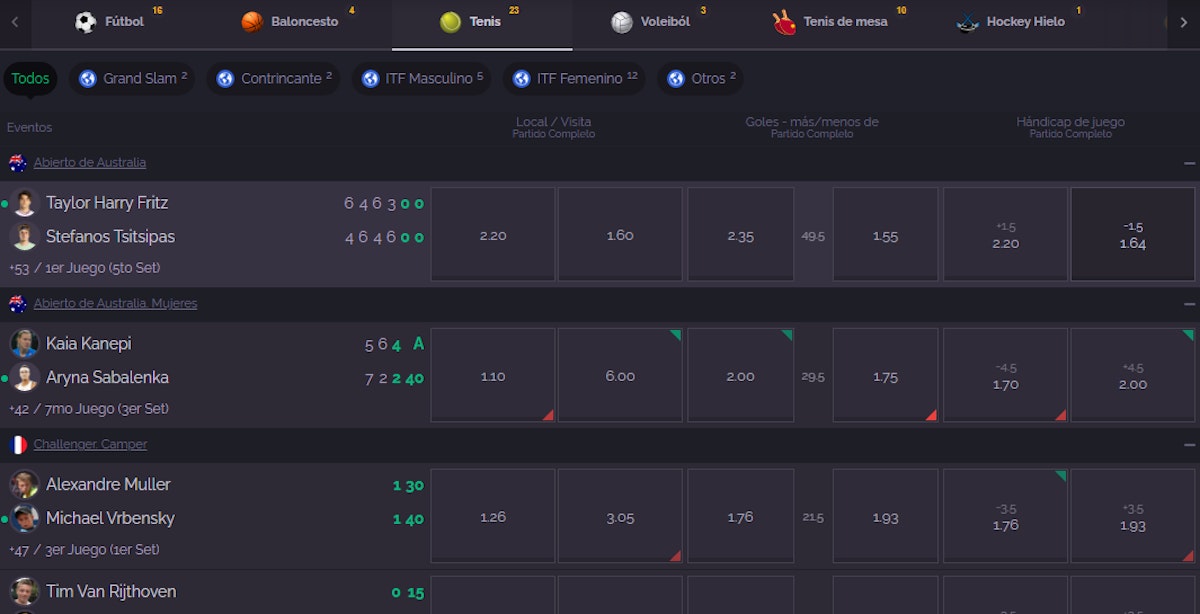Click the French flag beside Challenger Camper
The image size is (1200, 614).
click(x=18, y=445)
